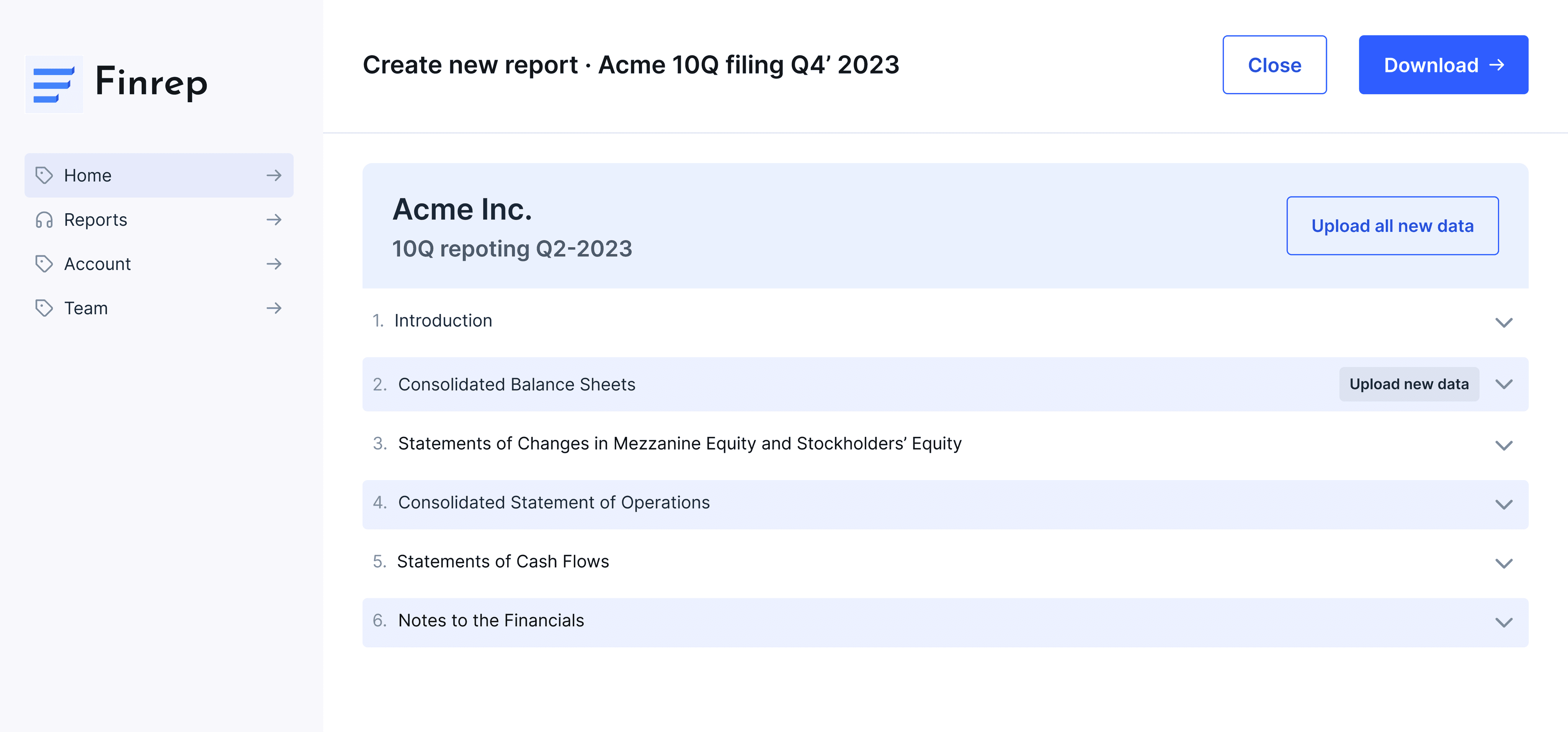
Task: Expand Notes to the Financials chevron
Action: click(x=1503, y=623)
